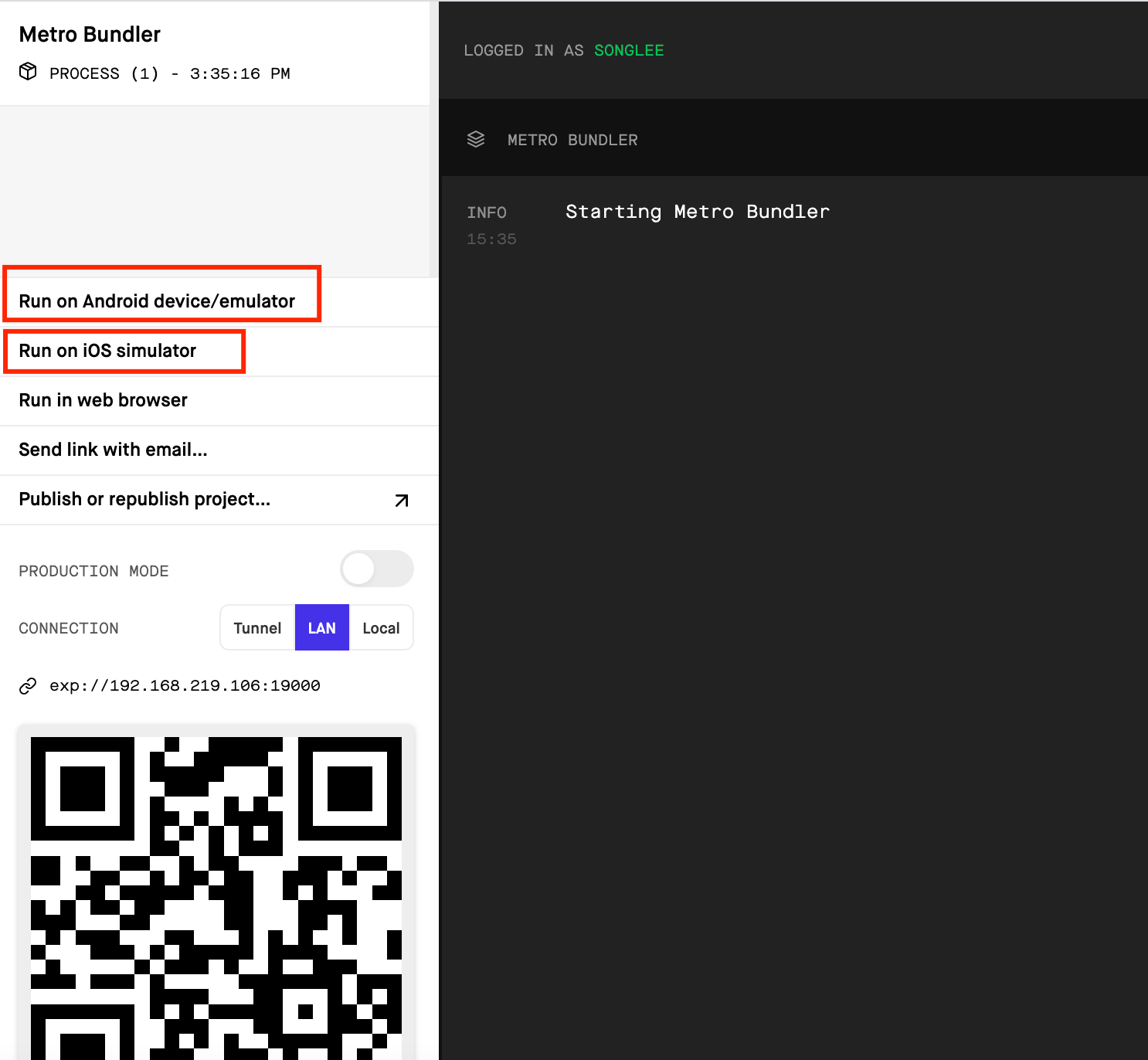Select the LAN connection option
Screen dimensions: 1148x1060
[x=322, y=628]
